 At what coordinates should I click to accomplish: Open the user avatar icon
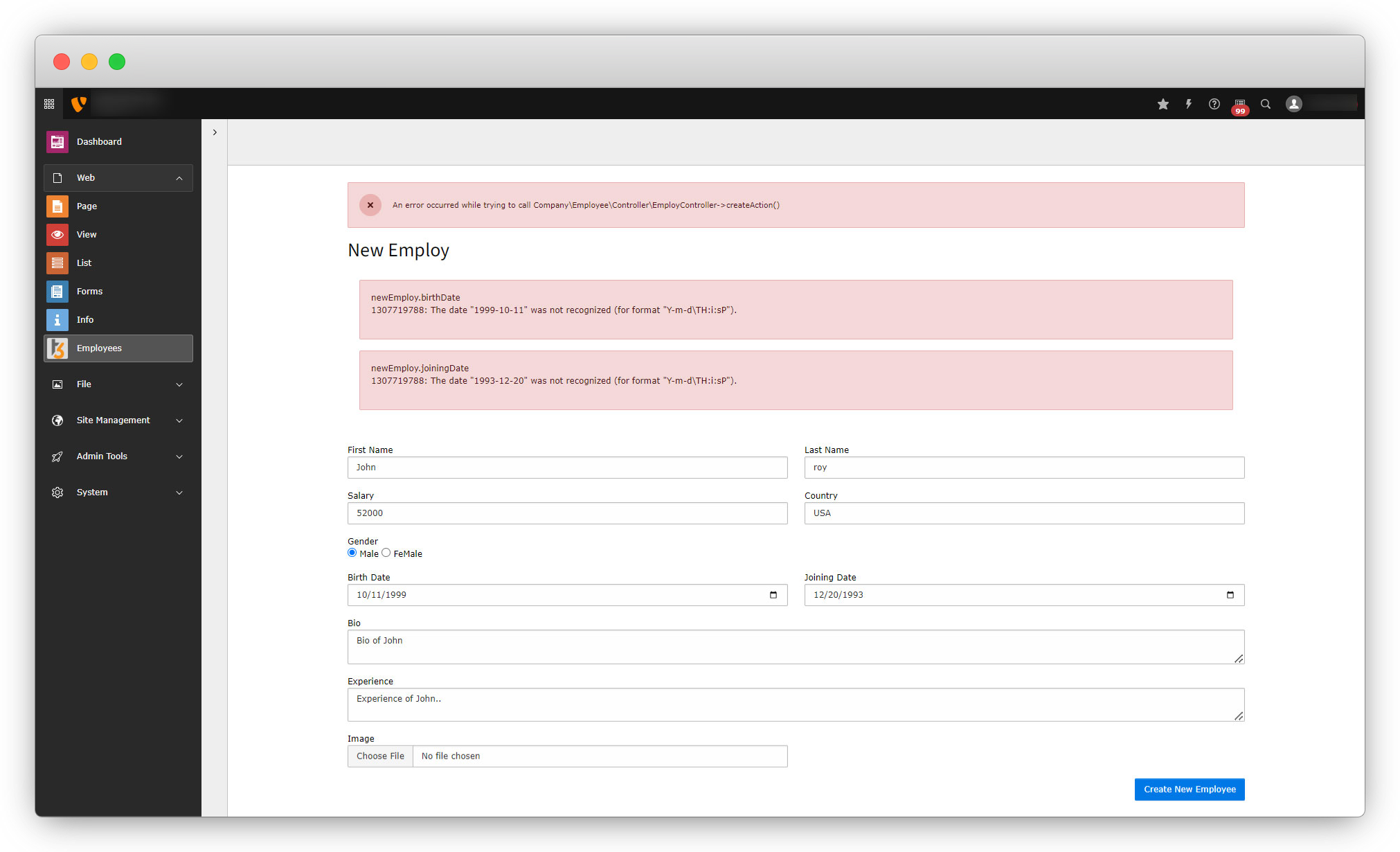pos(1294,104)
